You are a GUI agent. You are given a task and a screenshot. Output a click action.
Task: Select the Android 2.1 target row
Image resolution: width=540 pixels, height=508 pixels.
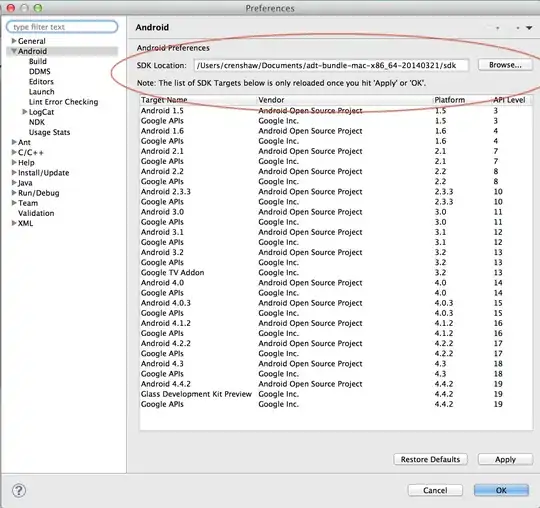tap(336, 151)
